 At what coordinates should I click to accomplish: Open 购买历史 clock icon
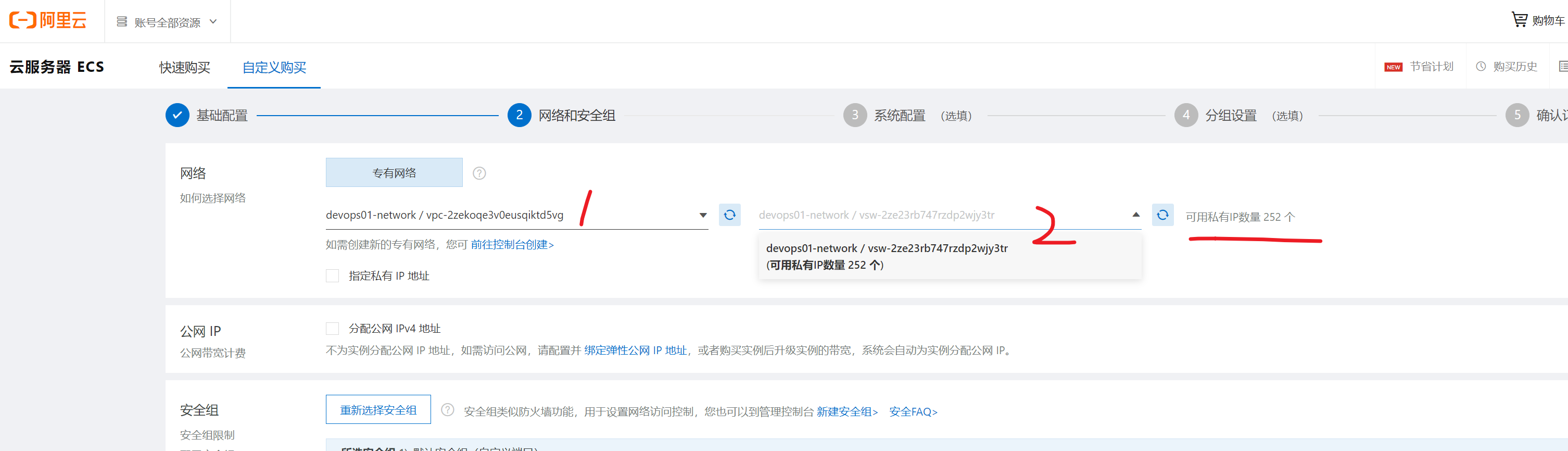tap(1481, 66)
